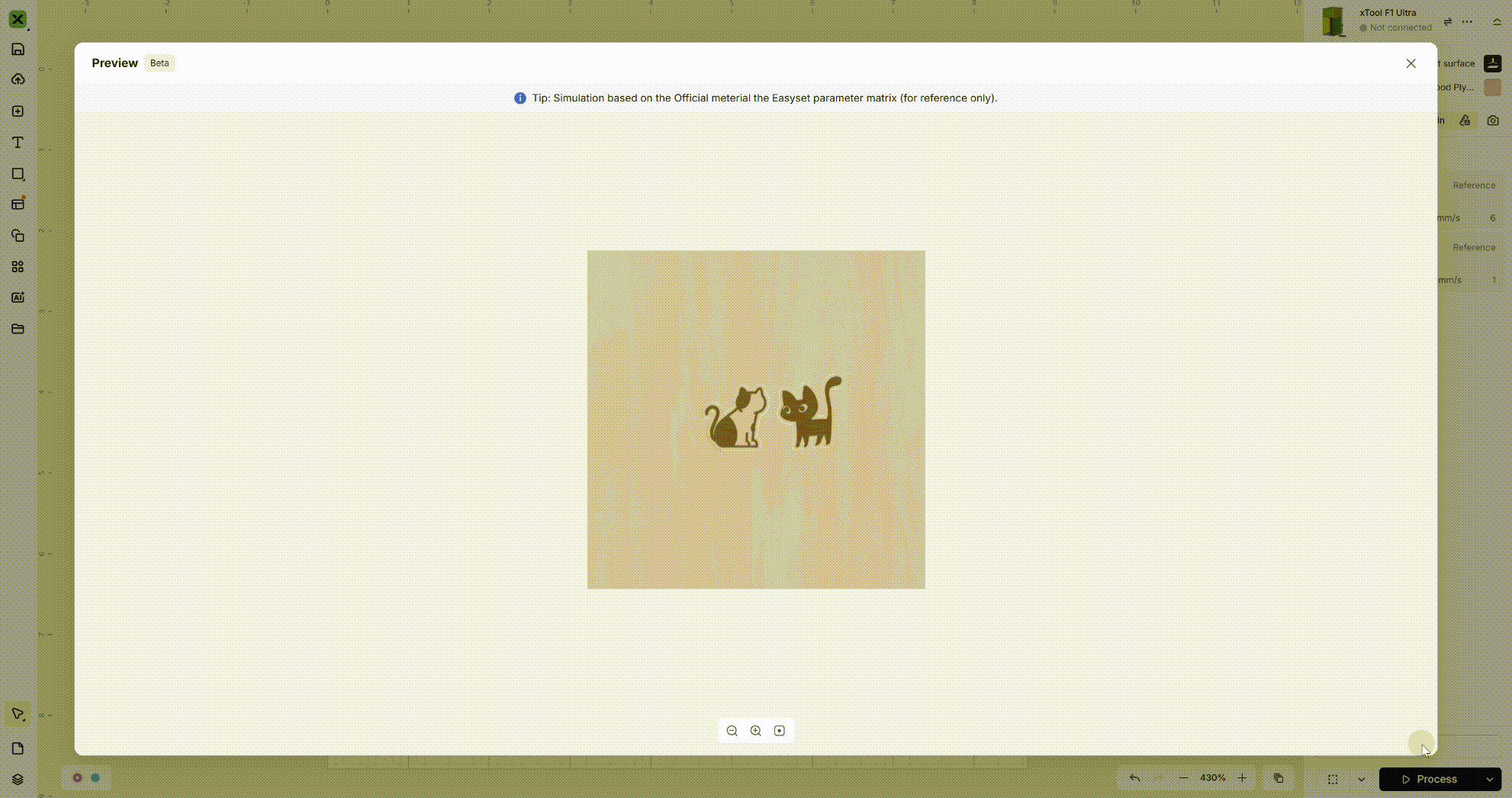This screenshot has width=1512, height=798.
Task: Fit preview image to window
Action: [x=779, y=731]
